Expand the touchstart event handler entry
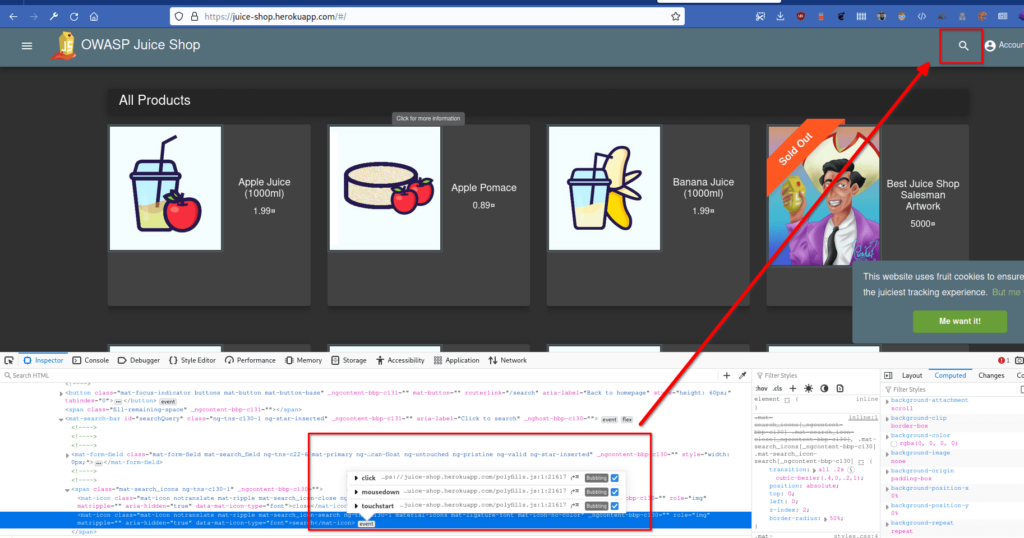 click(355, 506)
